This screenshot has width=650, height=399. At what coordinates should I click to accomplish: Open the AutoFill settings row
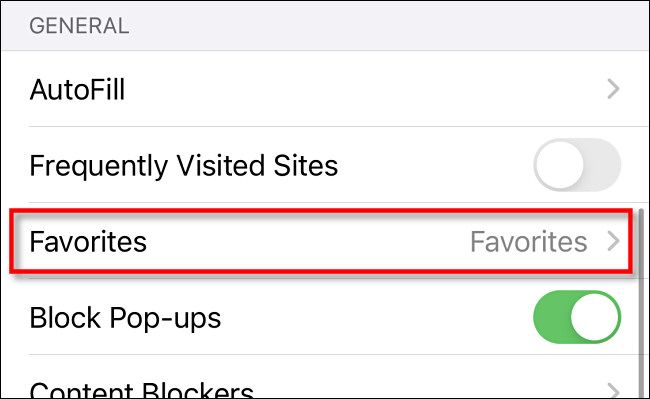325,89
